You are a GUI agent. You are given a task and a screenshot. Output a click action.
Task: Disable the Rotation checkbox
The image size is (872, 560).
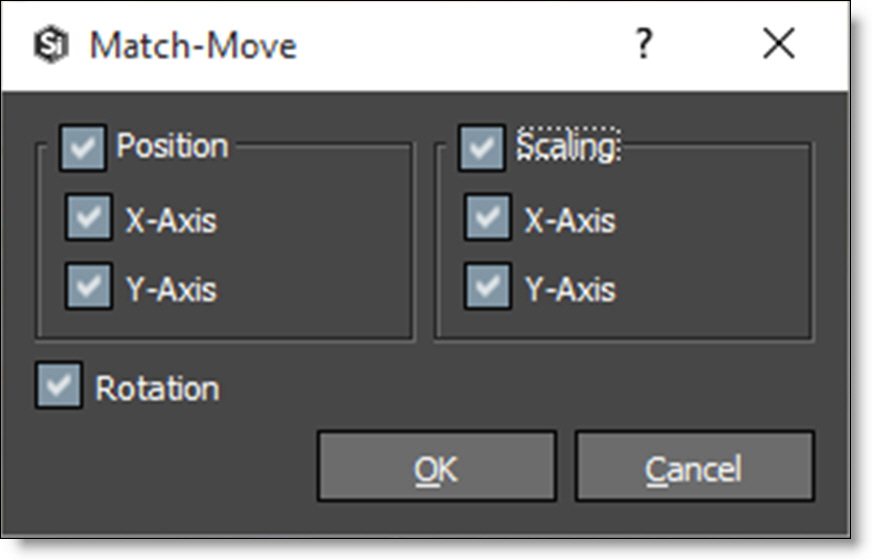point(58,387)
